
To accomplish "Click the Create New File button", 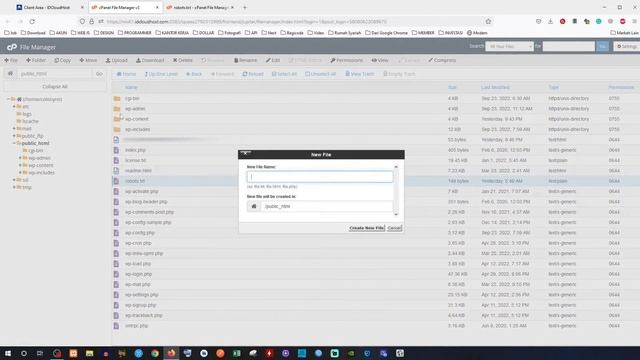I will click(367, 228).
